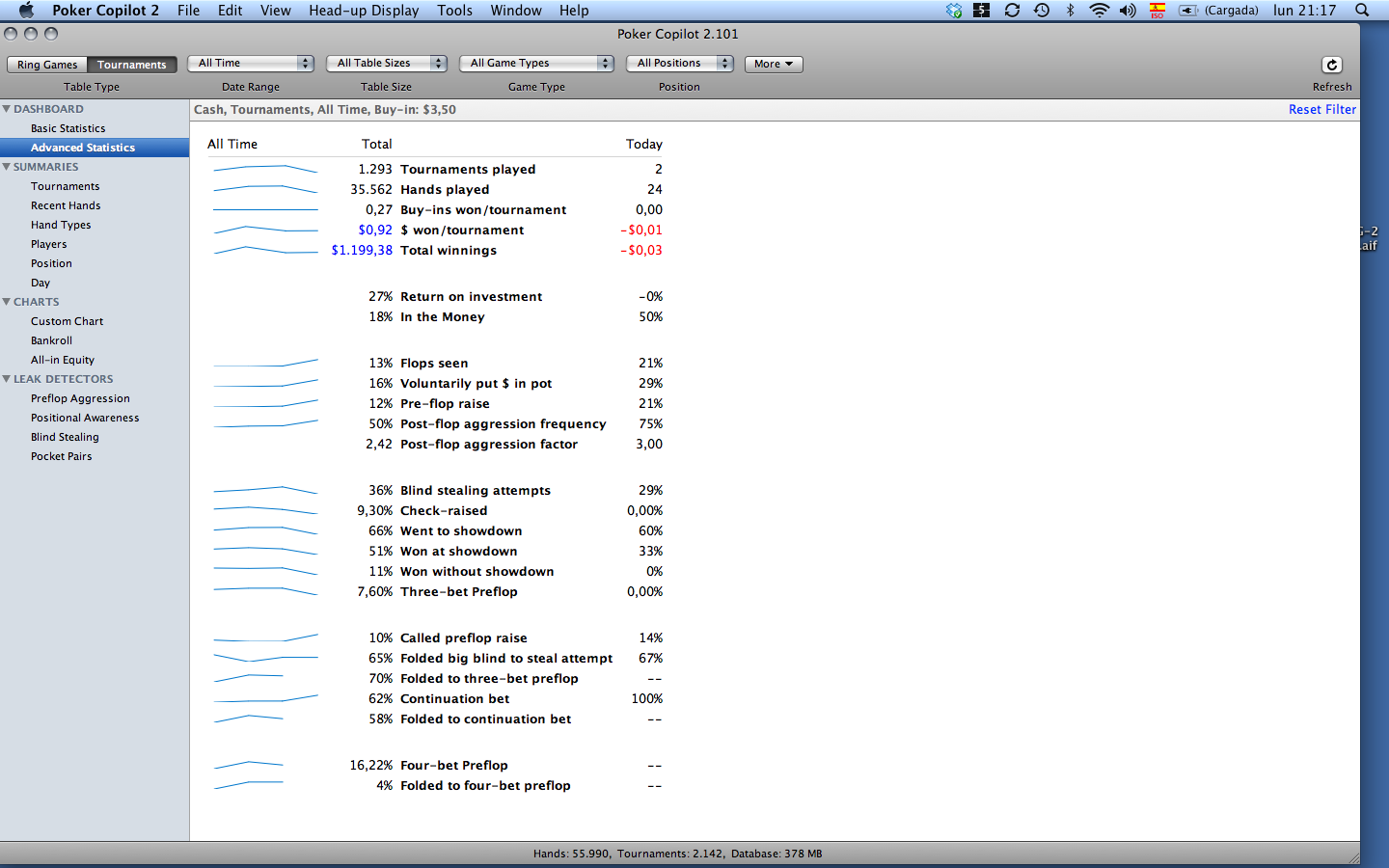Click the window resize grip corner
Image resolution: width=1389 pixels, height=868 pixels.
pyautogui.click(x=1352, y=857)
